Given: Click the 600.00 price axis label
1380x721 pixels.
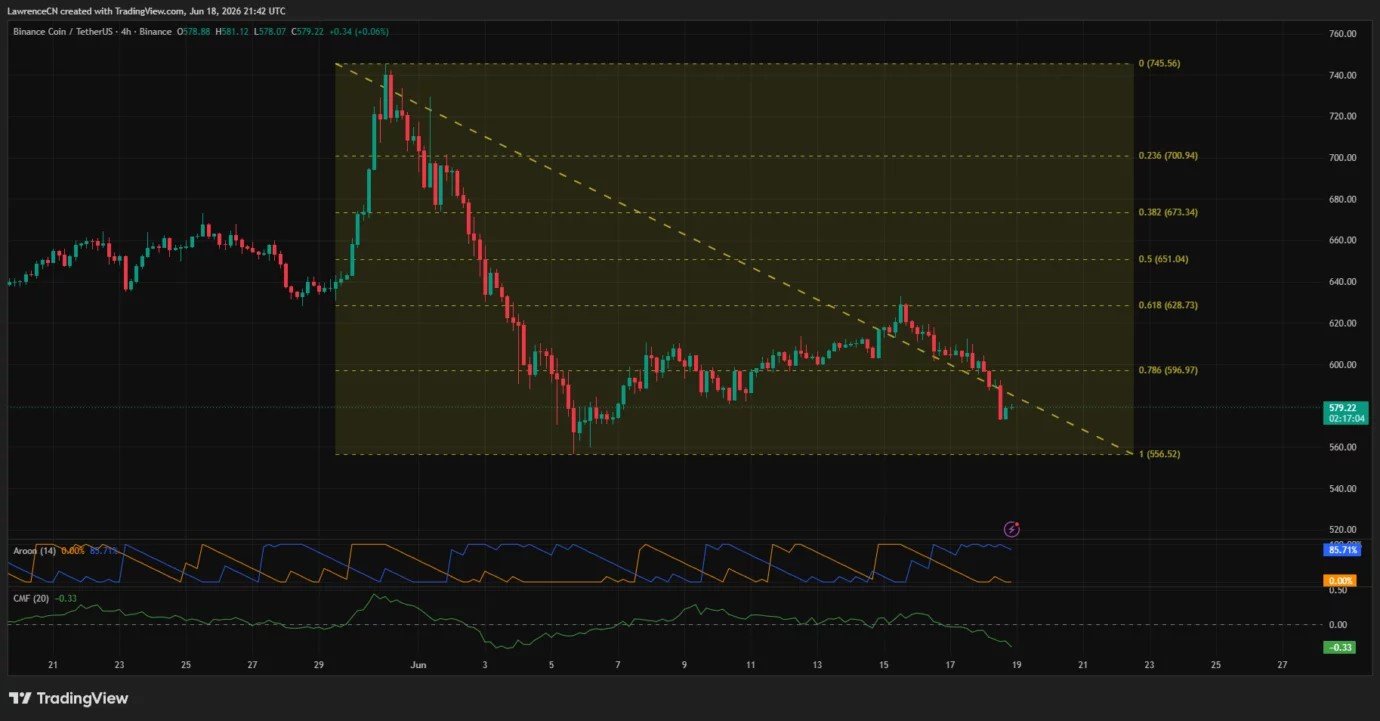Looking at the screenshot, I should (1341, 365).
